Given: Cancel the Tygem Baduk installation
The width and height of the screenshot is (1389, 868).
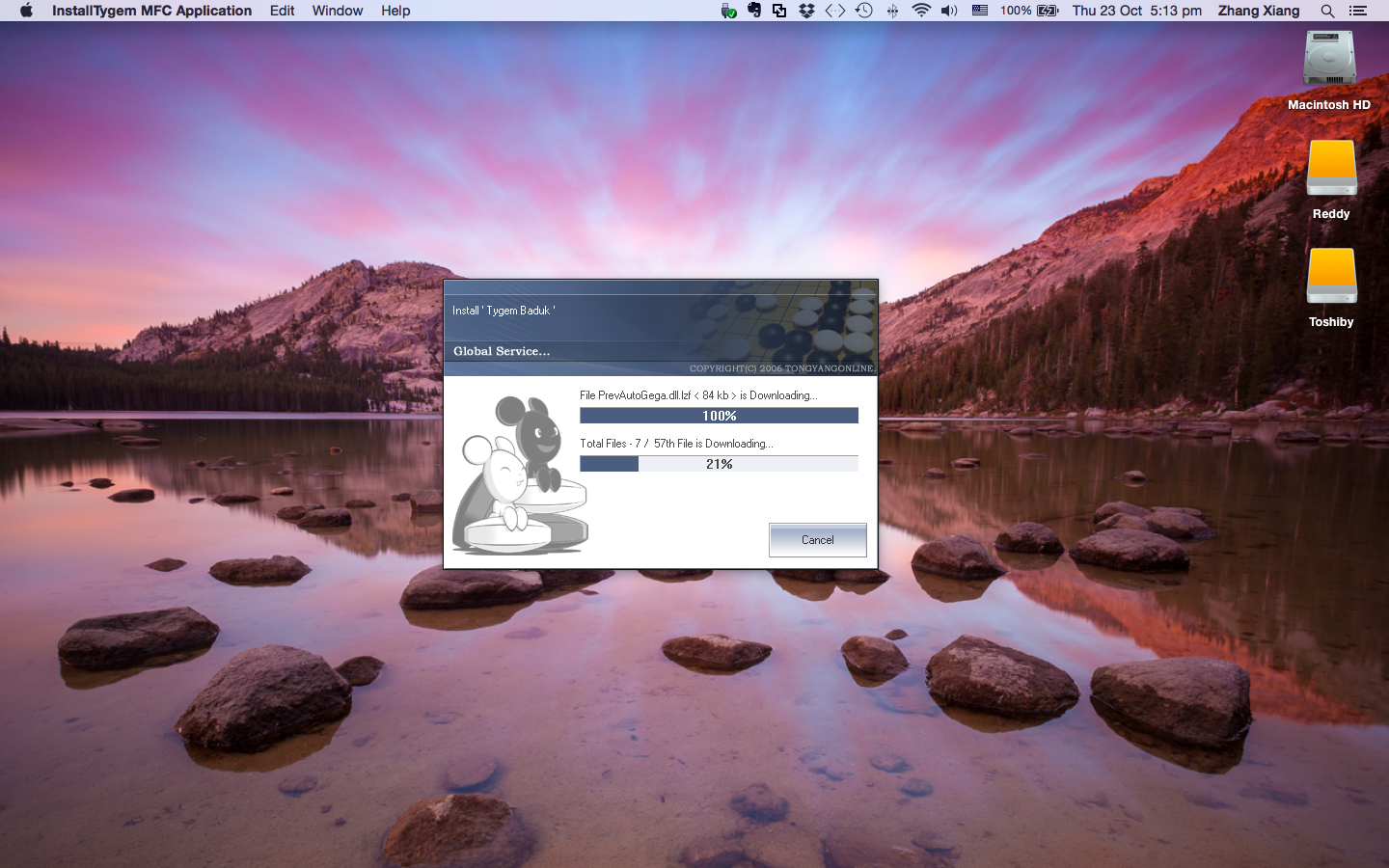Looking at the screenshot, I should point(817,539).
